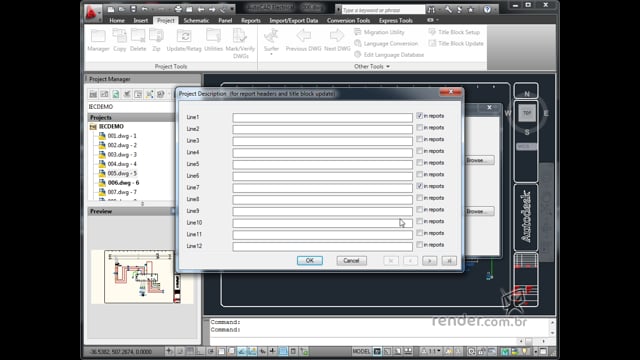Uncheck 'in reports' for Line7

point(420,186)
